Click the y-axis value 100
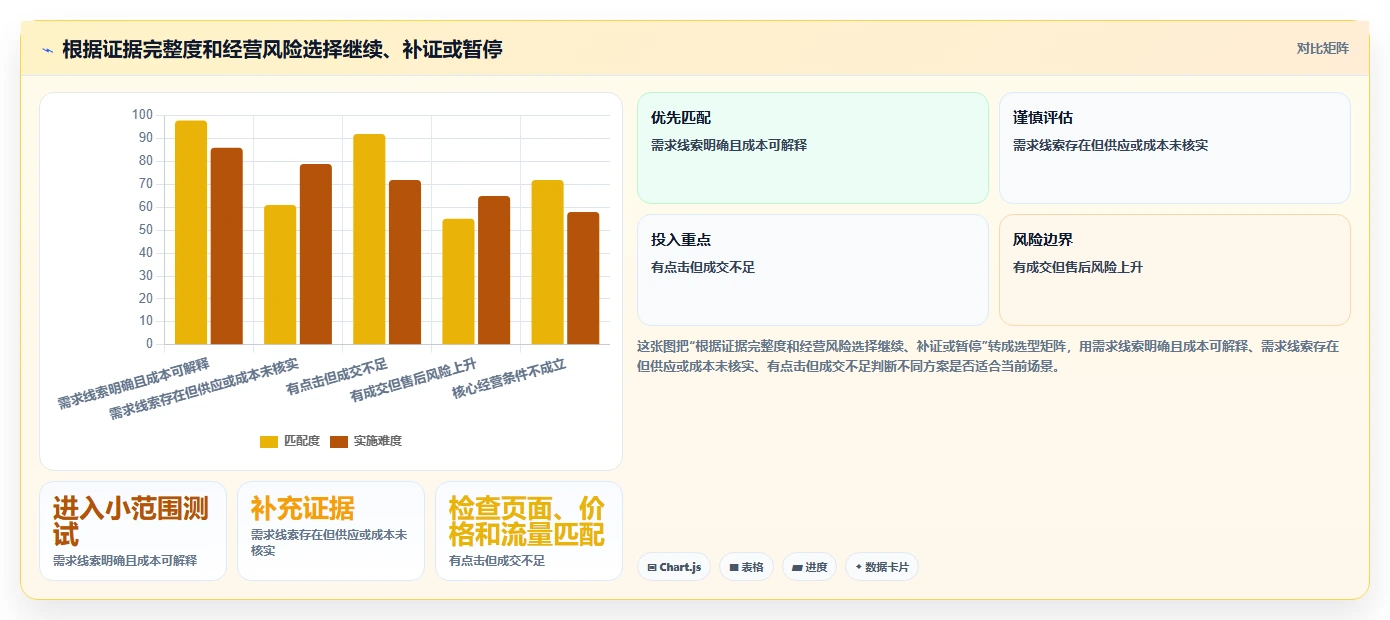This screenshot has width=1390, height=620. point(142,115)
